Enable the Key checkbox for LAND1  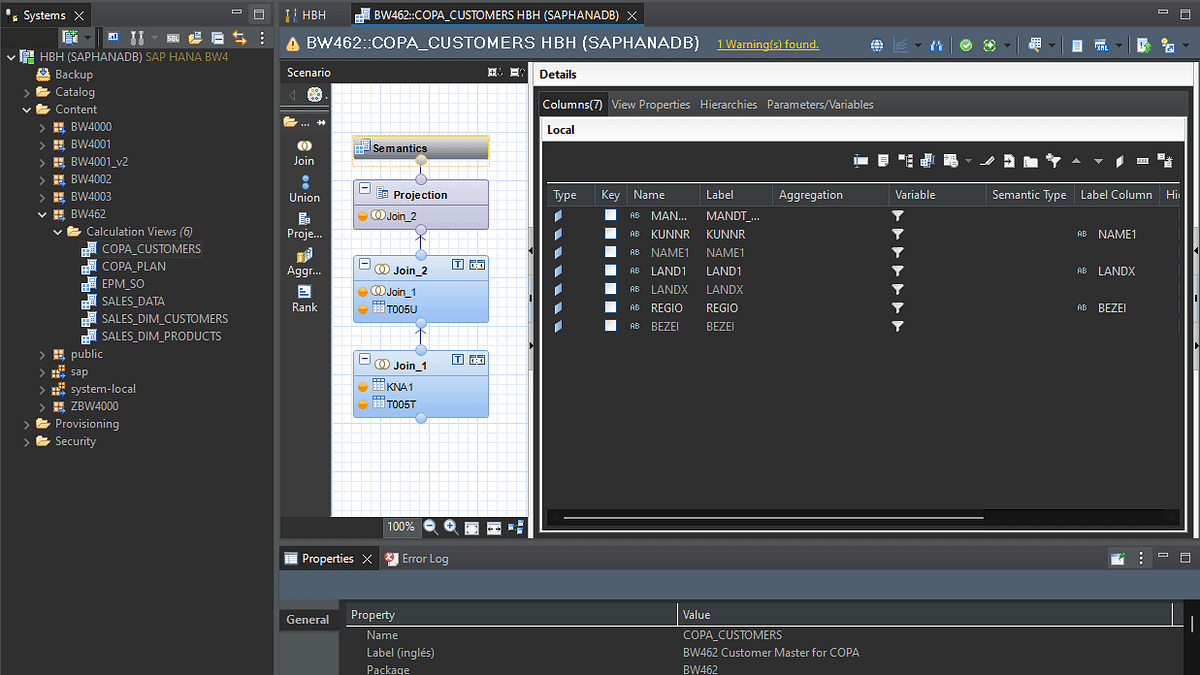coord(610,271)
